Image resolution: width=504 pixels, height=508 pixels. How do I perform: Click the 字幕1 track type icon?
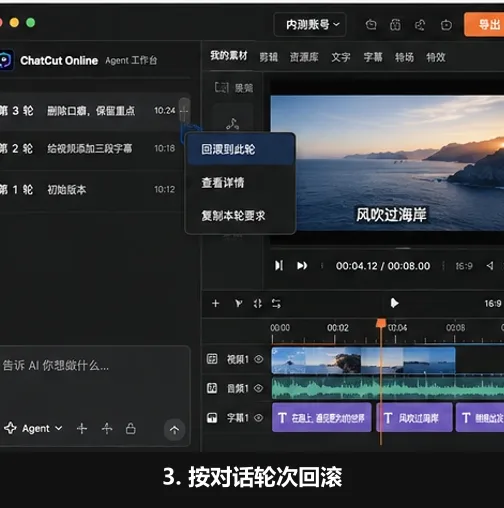point(212,418)
